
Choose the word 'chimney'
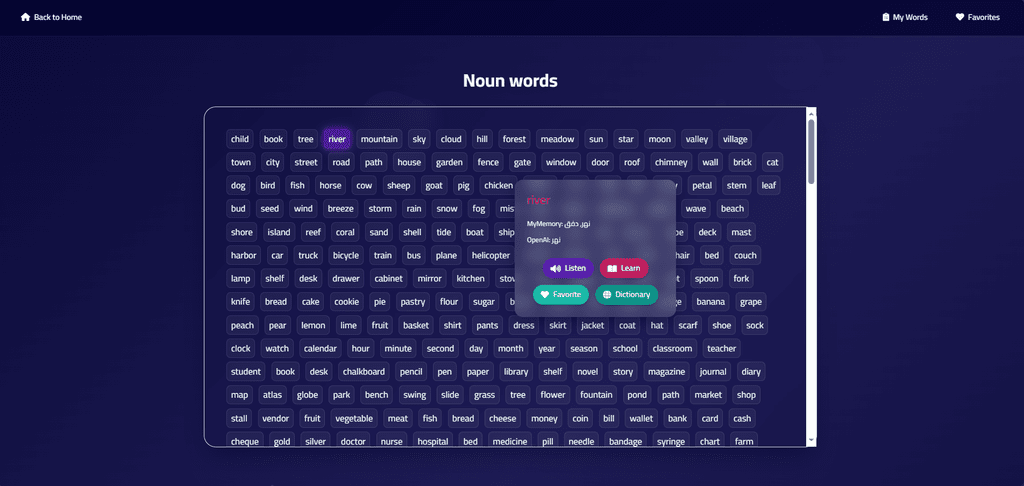point(670,163)
